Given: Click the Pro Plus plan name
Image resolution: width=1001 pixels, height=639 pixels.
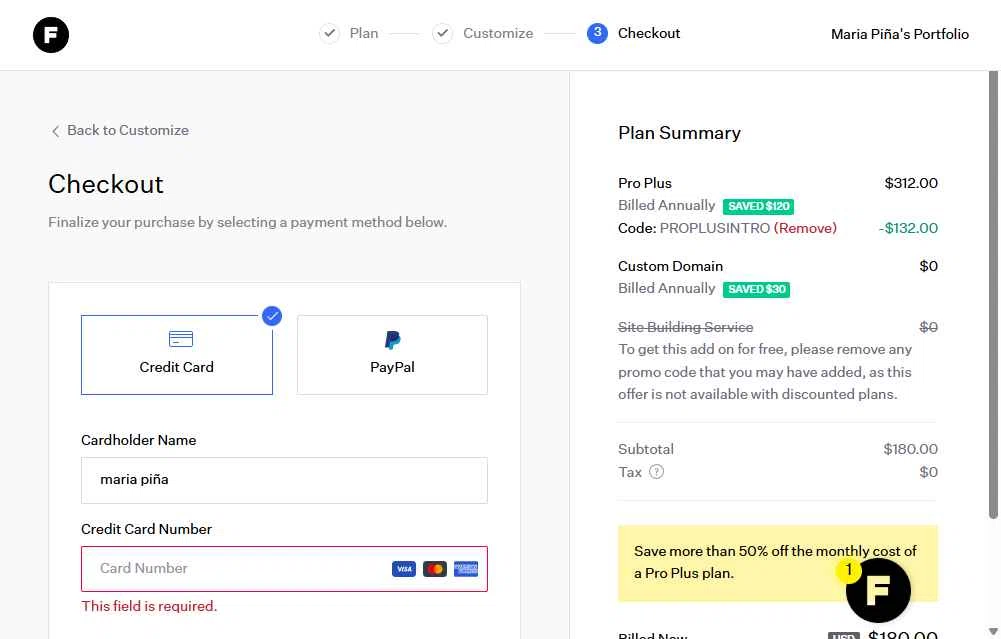Looking at the screenshot, I should [x=645, y=183].
